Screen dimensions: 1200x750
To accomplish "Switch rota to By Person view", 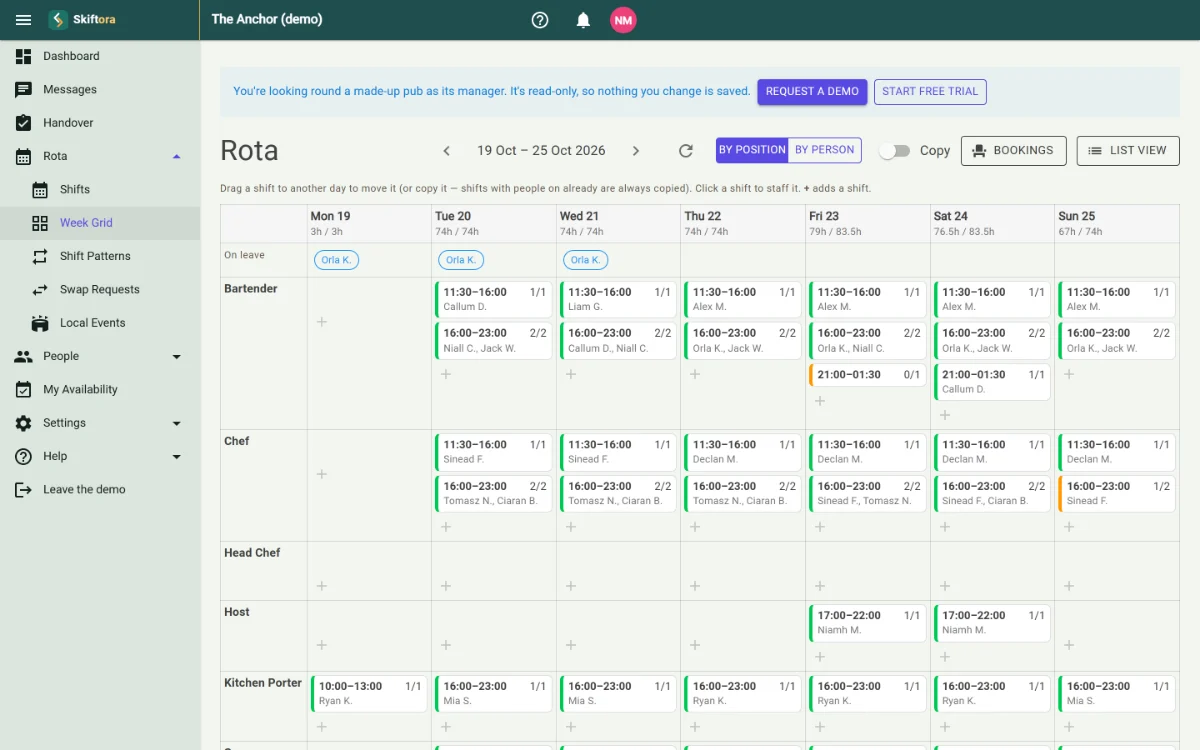I will 825,150.
